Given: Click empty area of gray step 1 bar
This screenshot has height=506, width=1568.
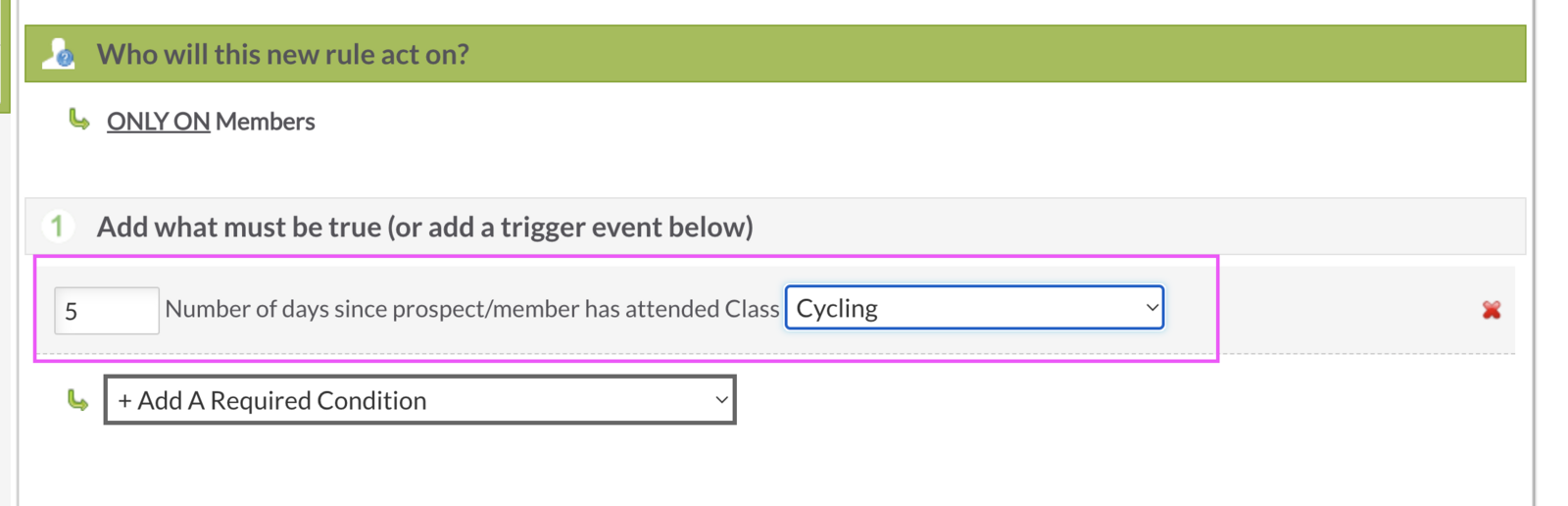Looking at the screenshot, I should 1127,227.
